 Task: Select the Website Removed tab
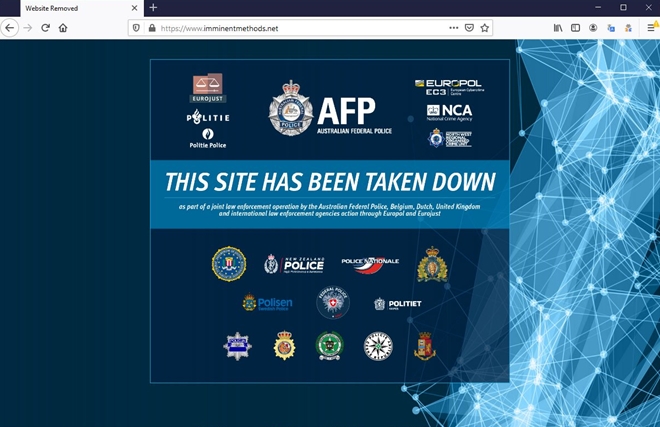pos(81,8)
